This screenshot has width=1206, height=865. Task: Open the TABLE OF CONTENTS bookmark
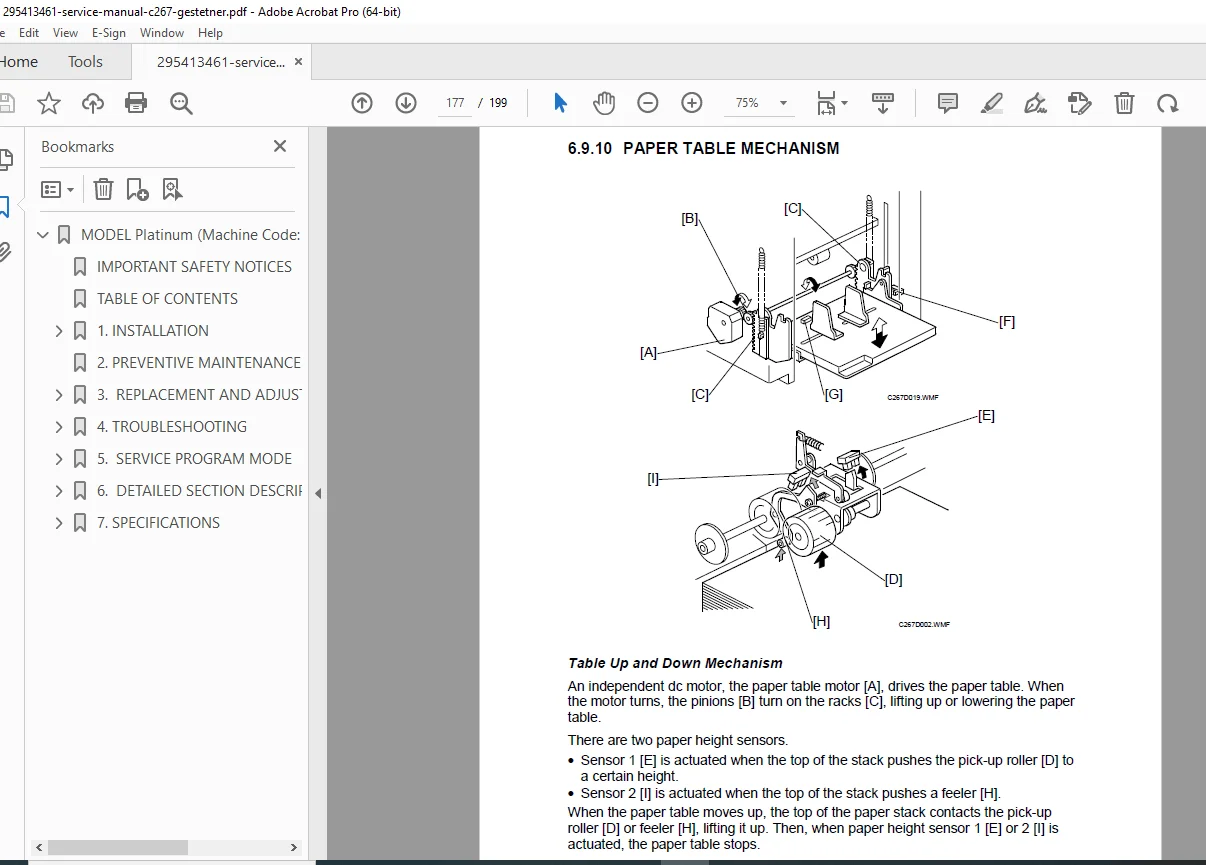point(167,299)
